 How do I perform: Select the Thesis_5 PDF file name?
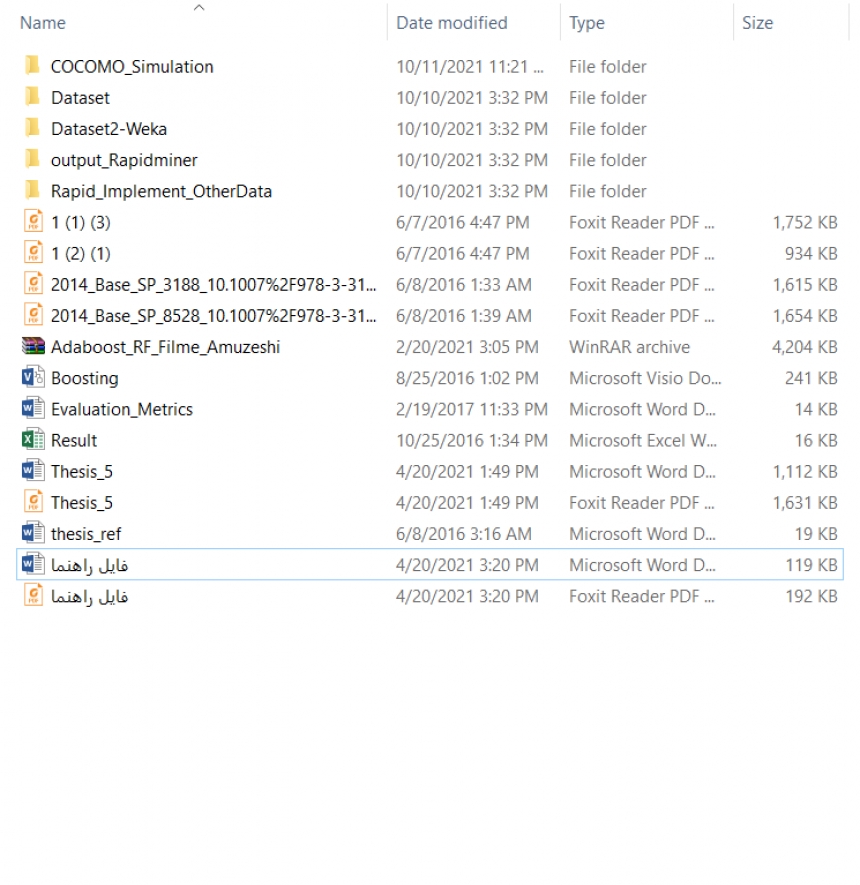(x=82, y=502)
